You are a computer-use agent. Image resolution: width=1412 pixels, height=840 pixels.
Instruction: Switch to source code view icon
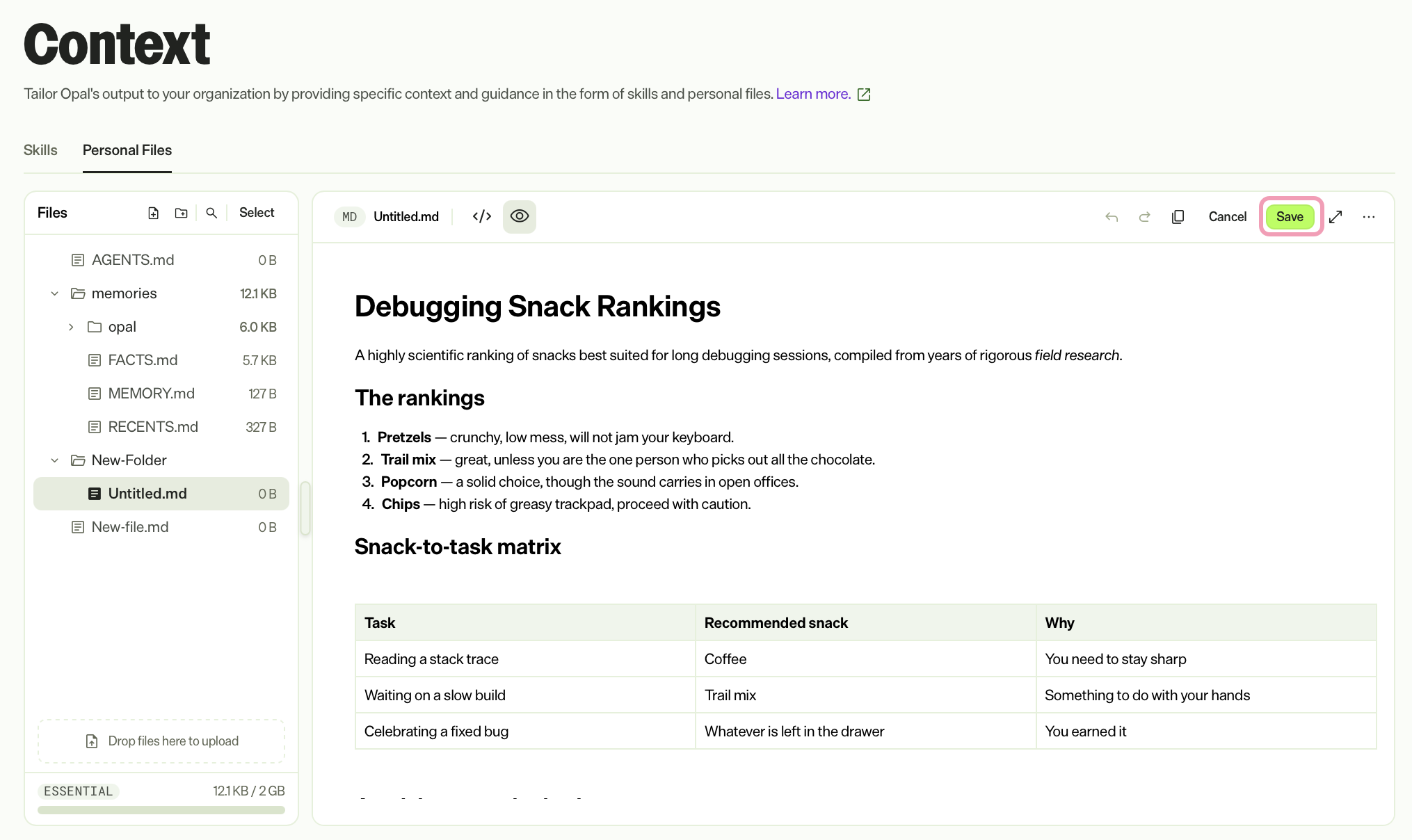pyautogui.click(x=482, y=216)
